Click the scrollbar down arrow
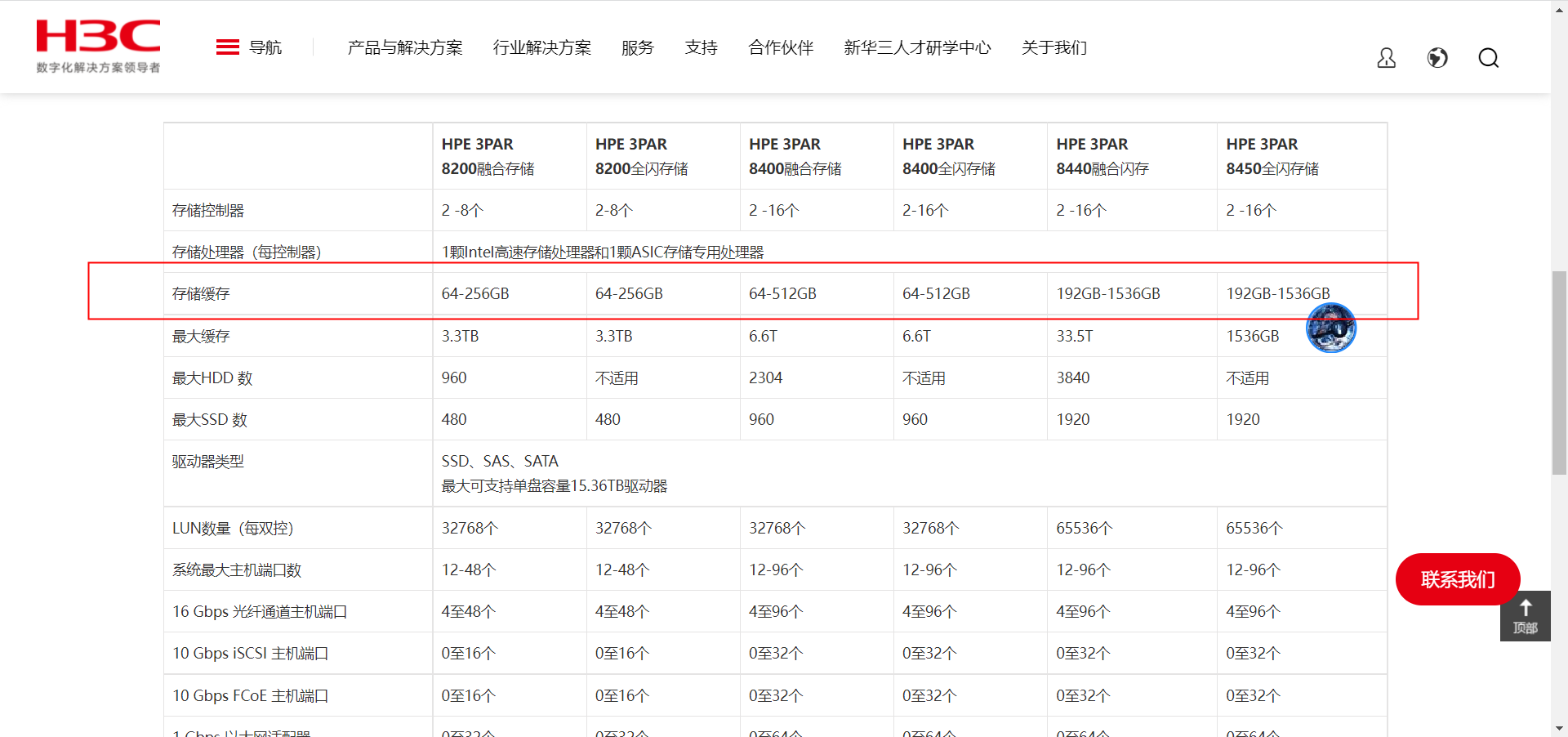The width and height of the screenshot is (1568, 737). [x=1559, y=728]
